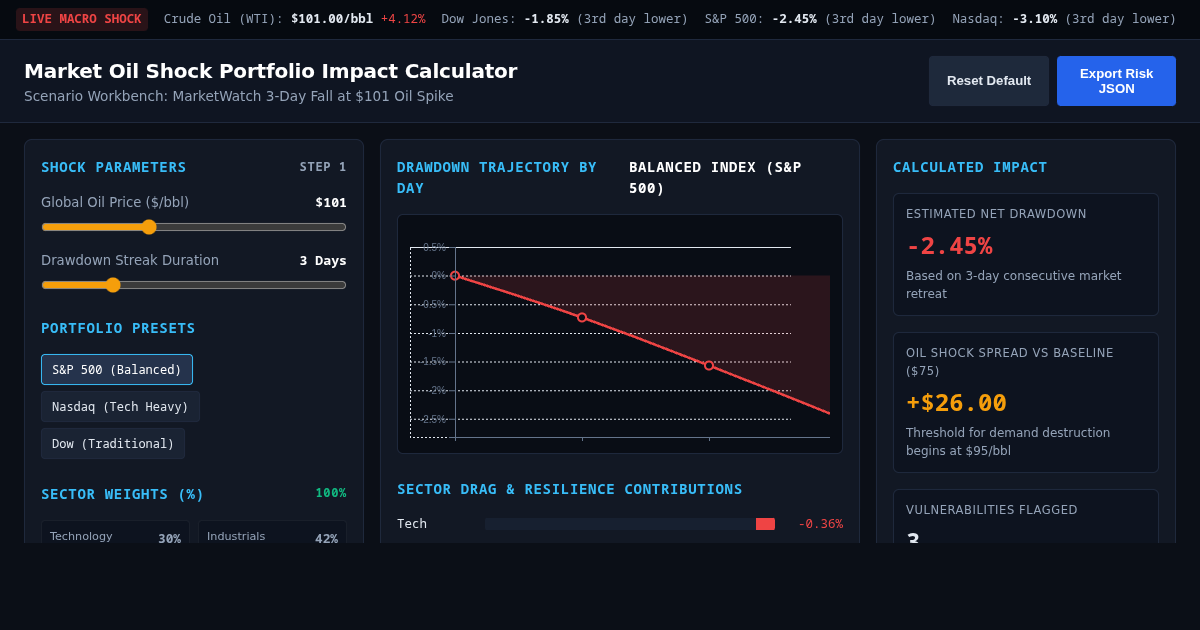Click the +$26.00 oil shock spread value
The width and height of the screenshot is (1200, 630).
956,403
